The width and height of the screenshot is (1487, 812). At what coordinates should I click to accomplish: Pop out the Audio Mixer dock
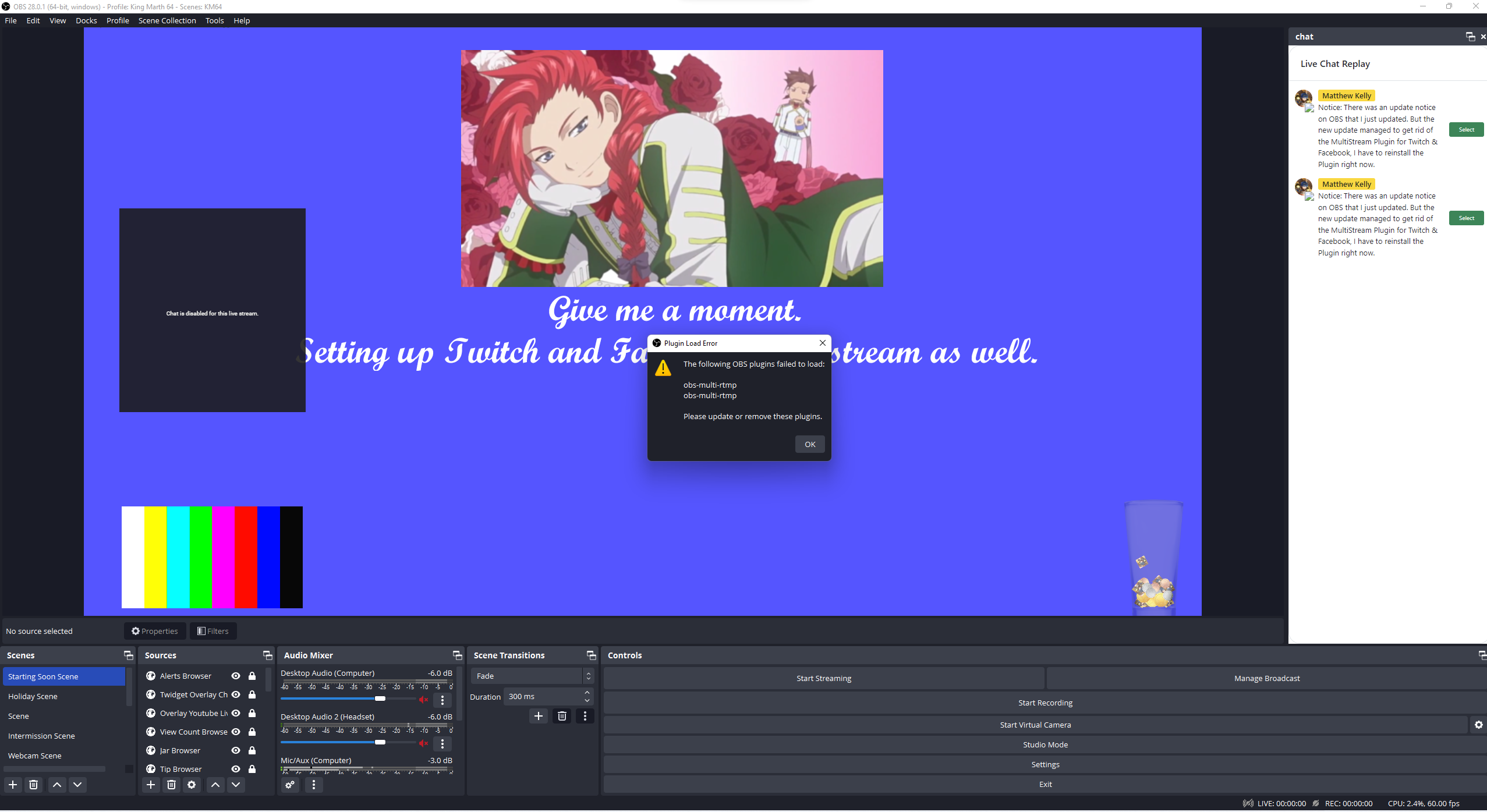pyautogui.click(x=458, y=655)
